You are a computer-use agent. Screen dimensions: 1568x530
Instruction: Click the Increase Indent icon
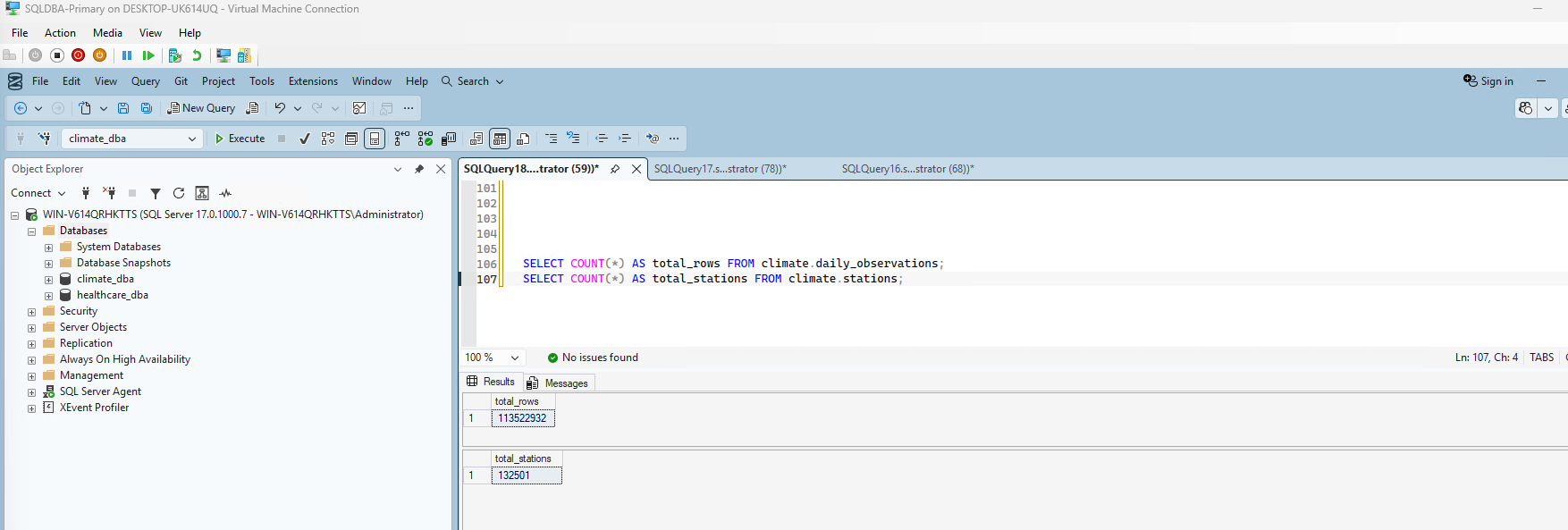coord(625,139)
